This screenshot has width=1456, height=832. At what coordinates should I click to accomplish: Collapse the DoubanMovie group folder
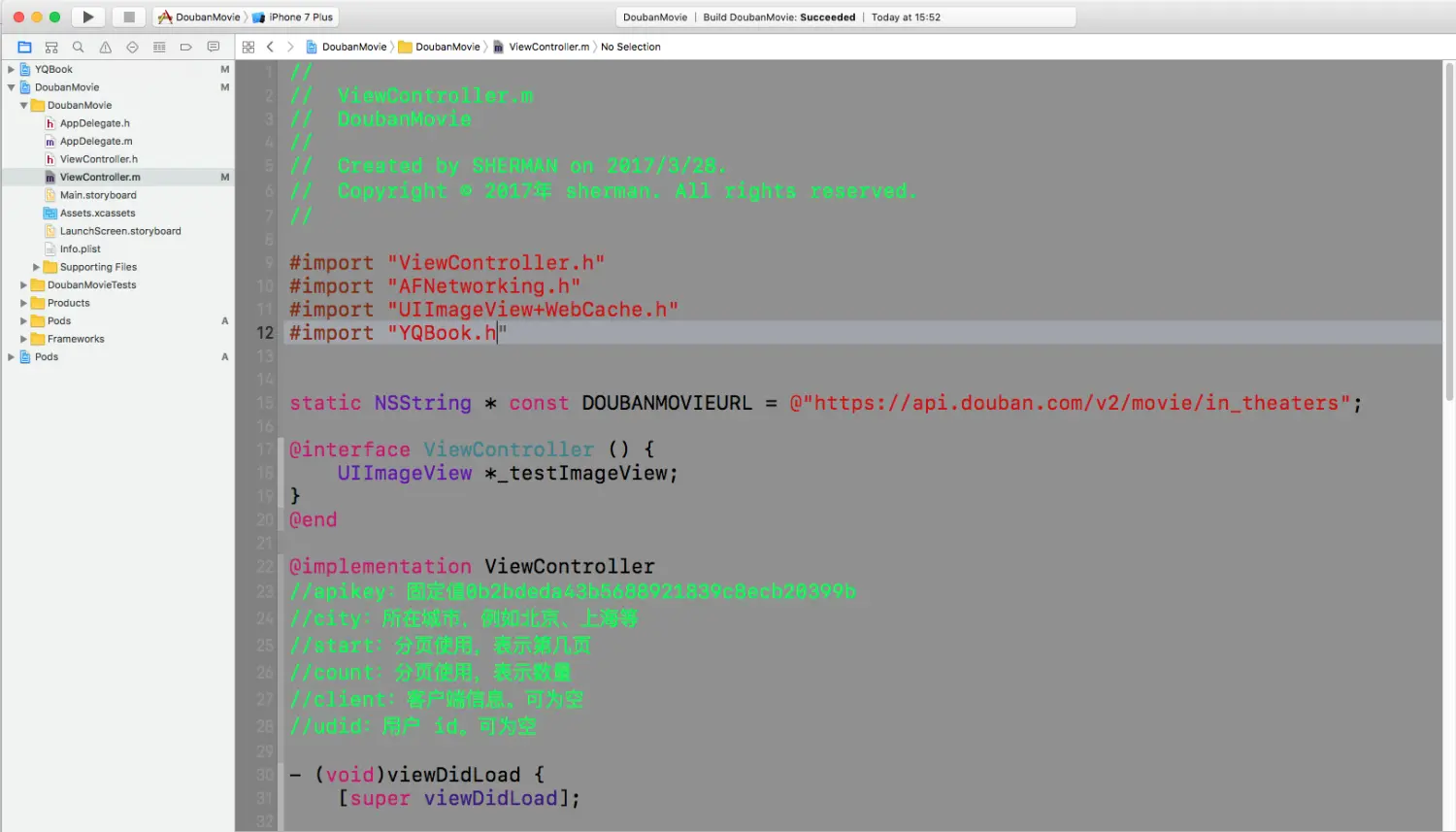coord(23,105)
